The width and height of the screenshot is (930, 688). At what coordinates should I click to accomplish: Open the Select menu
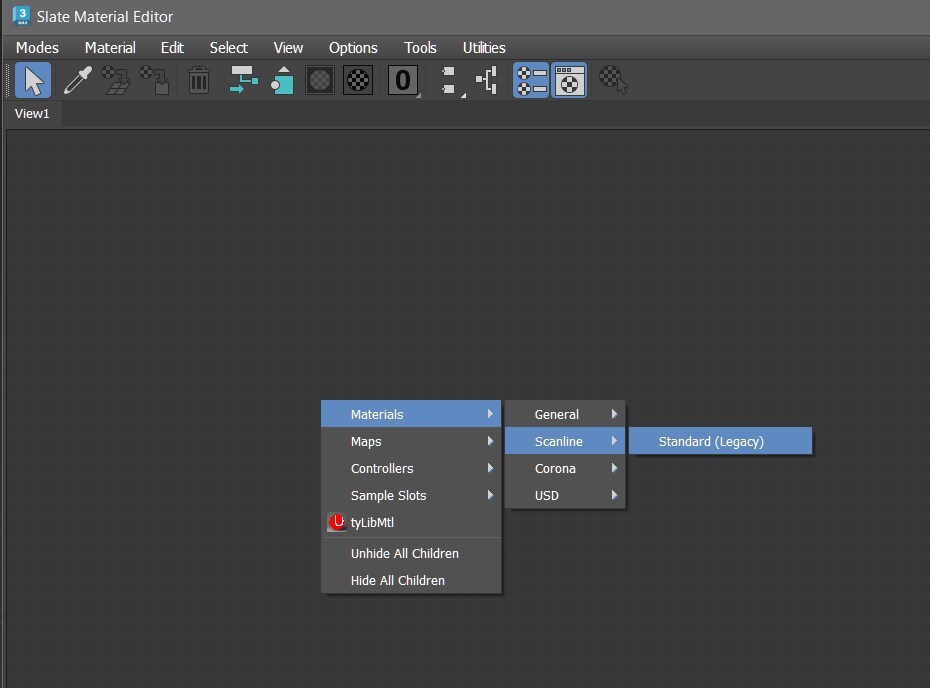pos(228,47)
